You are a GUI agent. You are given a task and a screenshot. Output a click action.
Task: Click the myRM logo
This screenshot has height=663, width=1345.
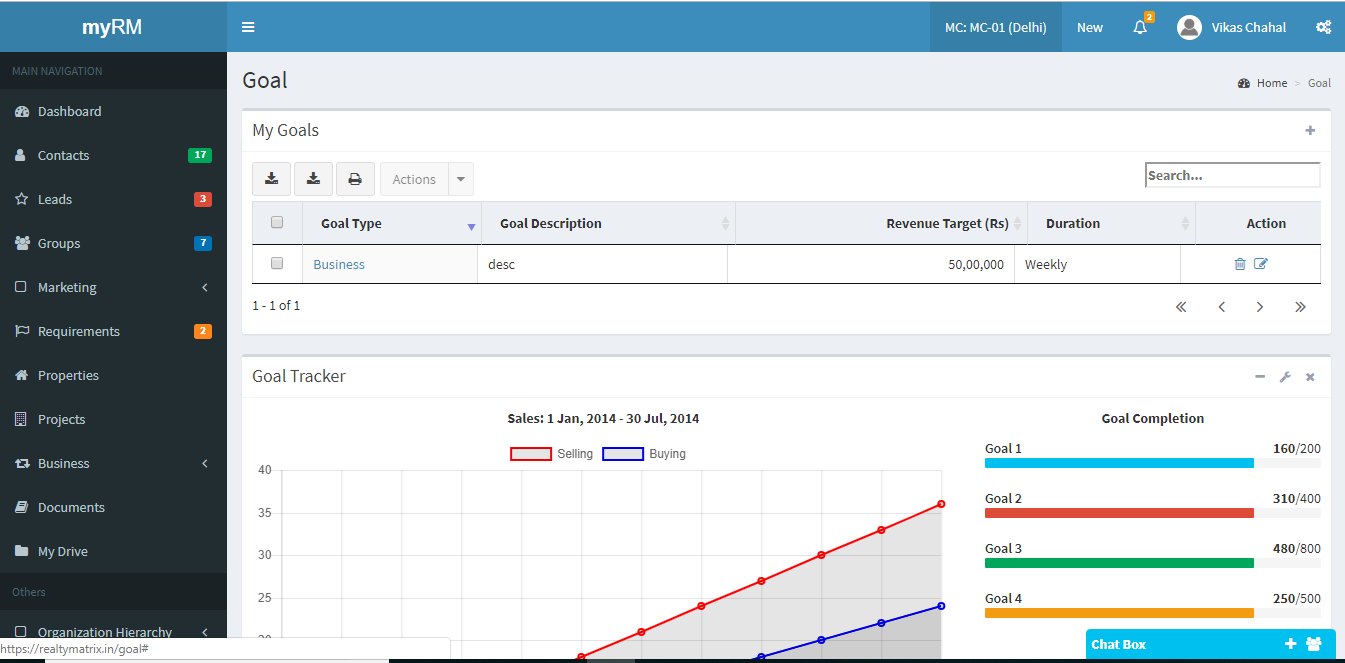[112, 27]
